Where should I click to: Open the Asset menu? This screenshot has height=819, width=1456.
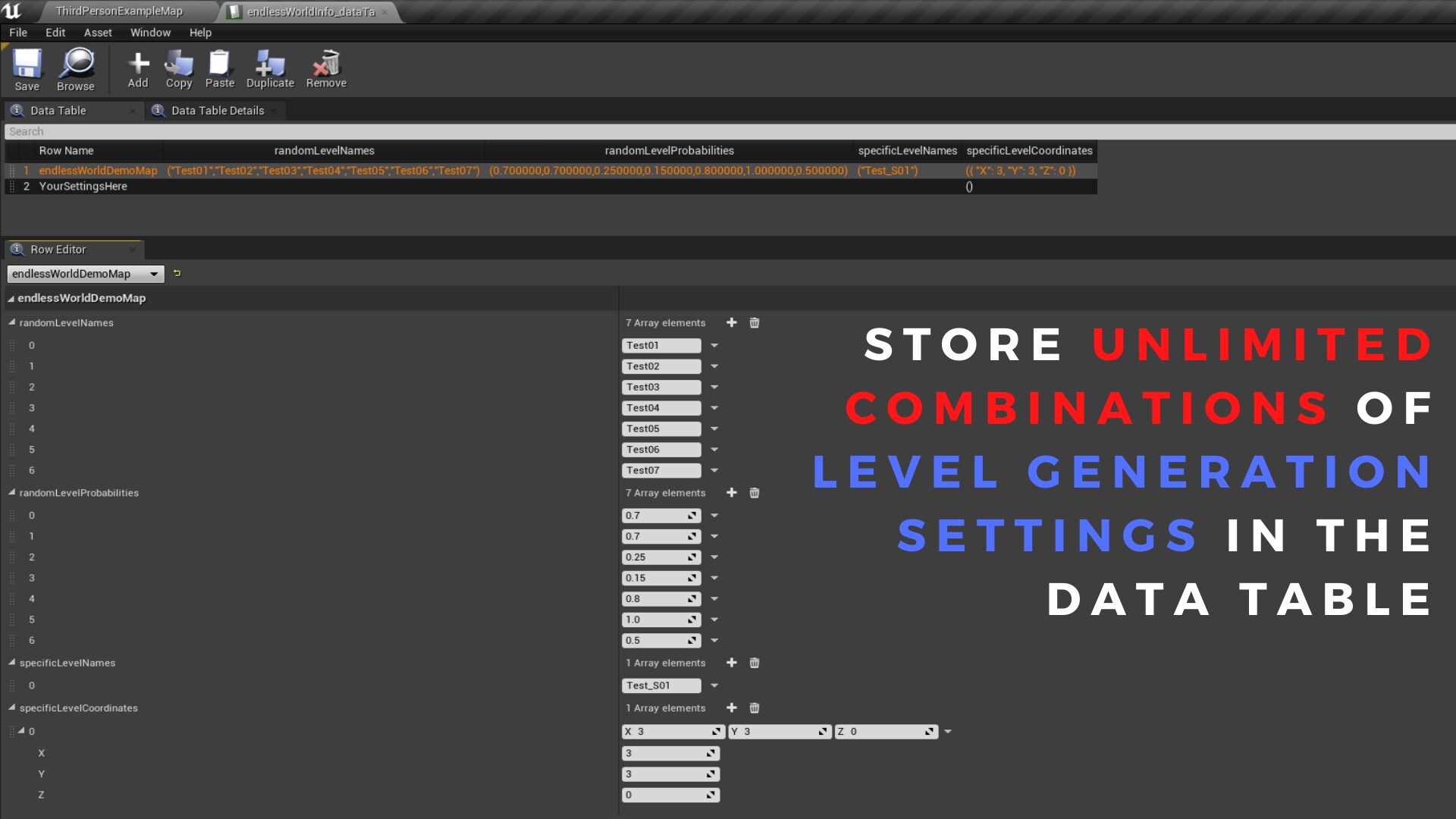click(x=97, y=33)
